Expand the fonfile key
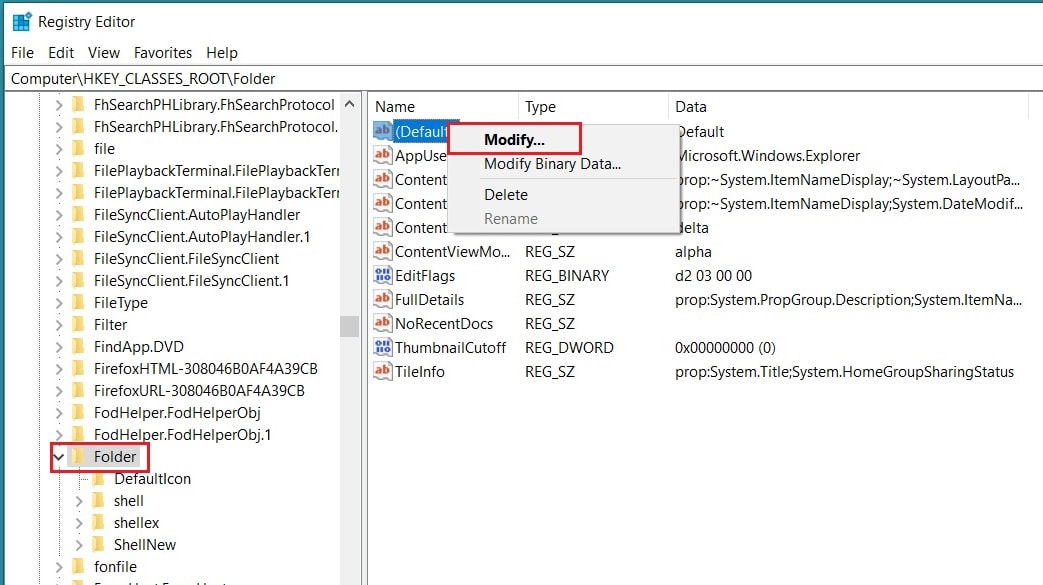The image size is (1043, 585). tap(59, 566)
